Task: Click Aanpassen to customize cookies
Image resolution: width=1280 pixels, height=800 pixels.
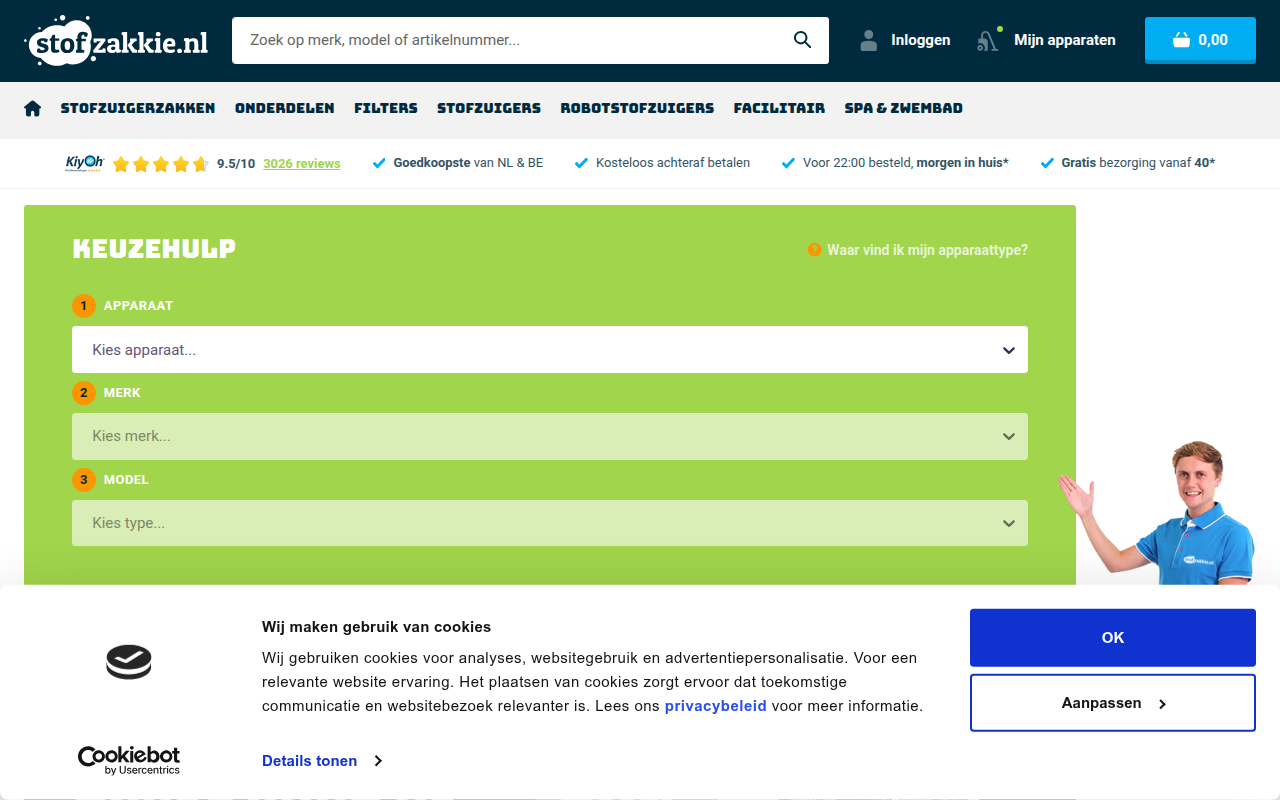Action: tap(1113, 703)
